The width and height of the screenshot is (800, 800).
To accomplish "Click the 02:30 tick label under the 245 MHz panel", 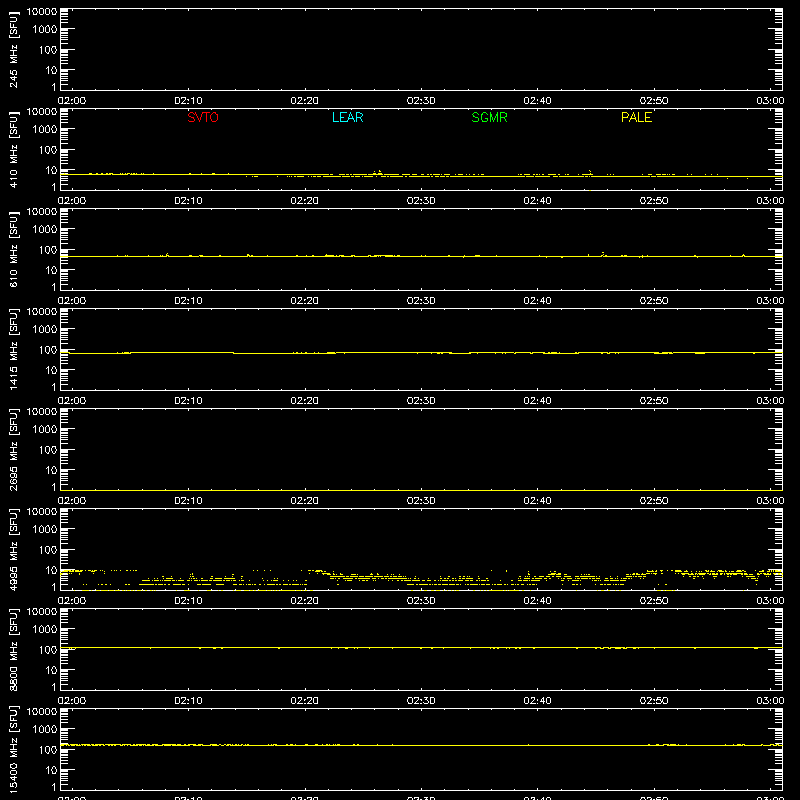I will [x=421, y=101].
